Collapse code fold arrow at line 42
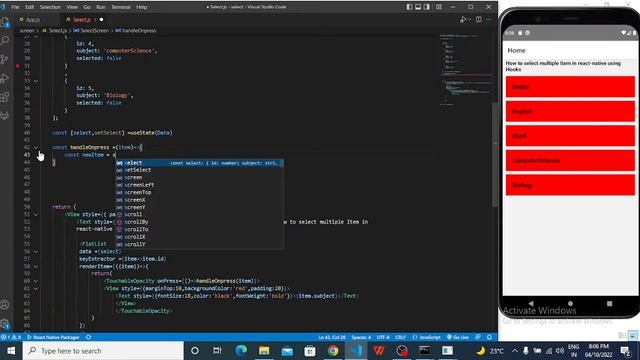 click(x=36, y=147)
